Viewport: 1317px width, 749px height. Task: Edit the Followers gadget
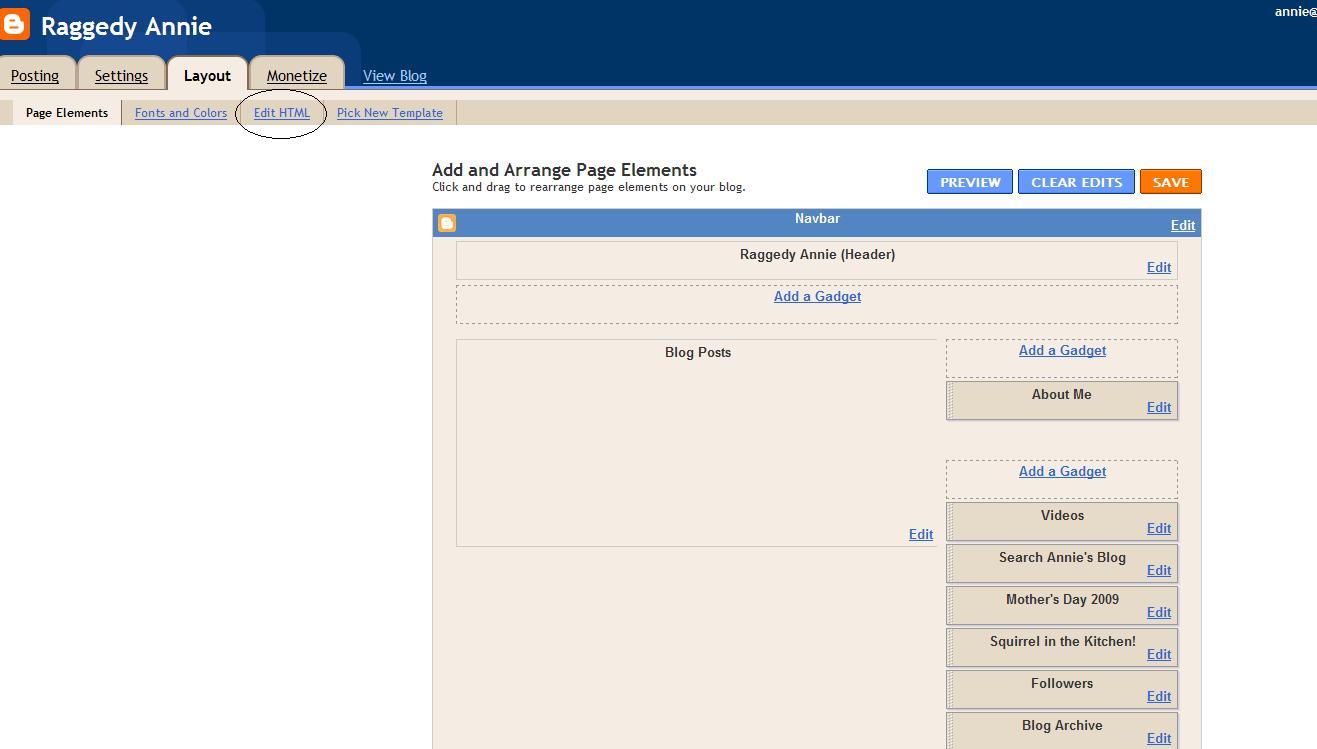1159,696
